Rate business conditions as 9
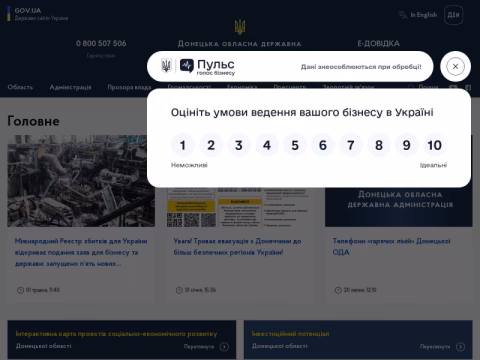Screen dimensions: 480x360 (x=407, y=145)
